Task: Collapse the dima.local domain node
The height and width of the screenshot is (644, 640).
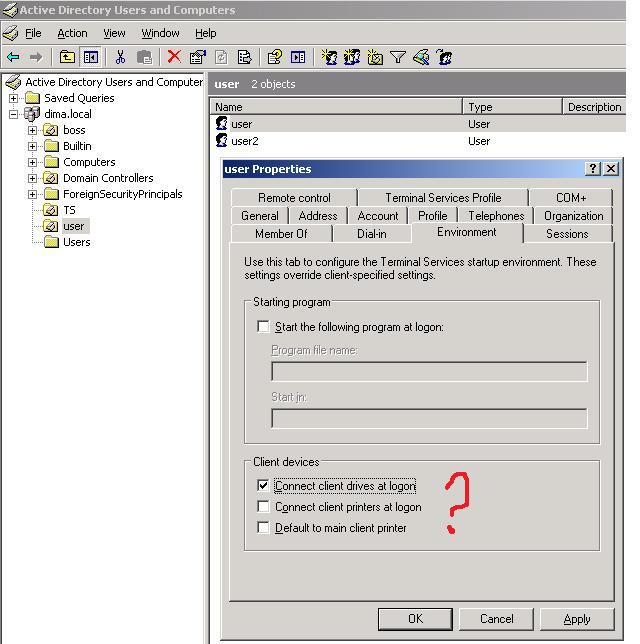Action: [14, 114]
